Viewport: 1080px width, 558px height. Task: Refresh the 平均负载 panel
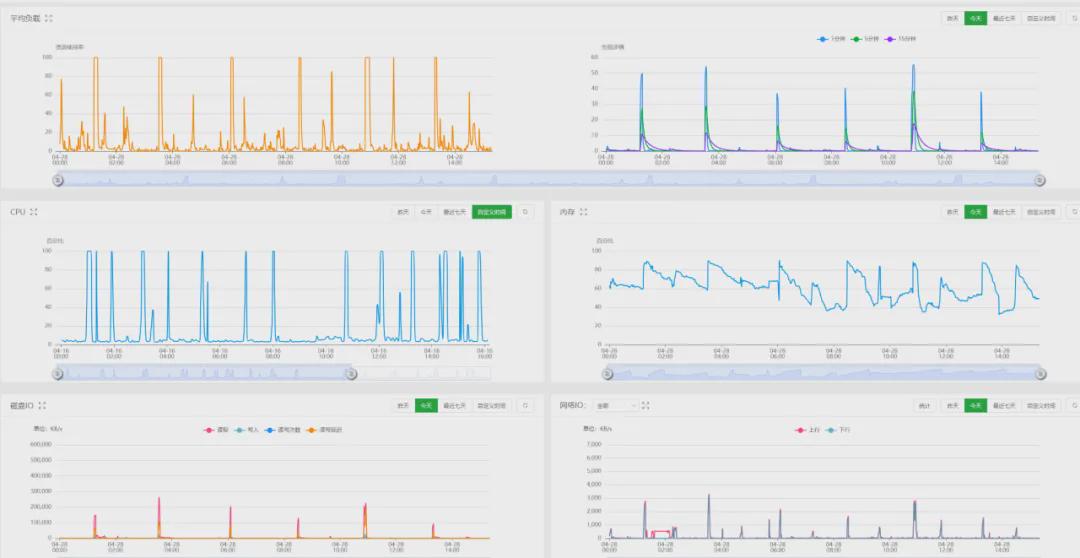[1073, 19]
